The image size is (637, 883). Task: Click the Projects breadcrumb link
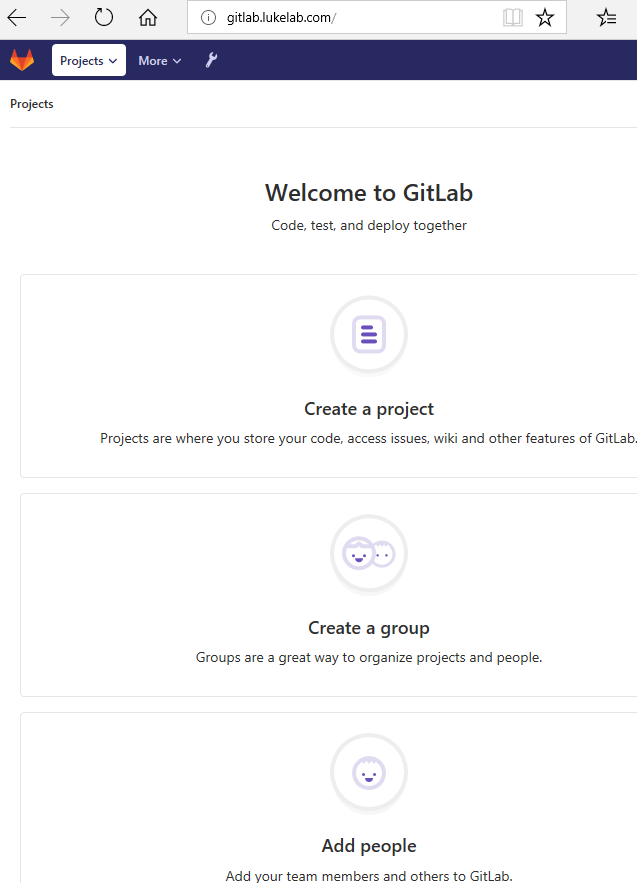[32, 104]
